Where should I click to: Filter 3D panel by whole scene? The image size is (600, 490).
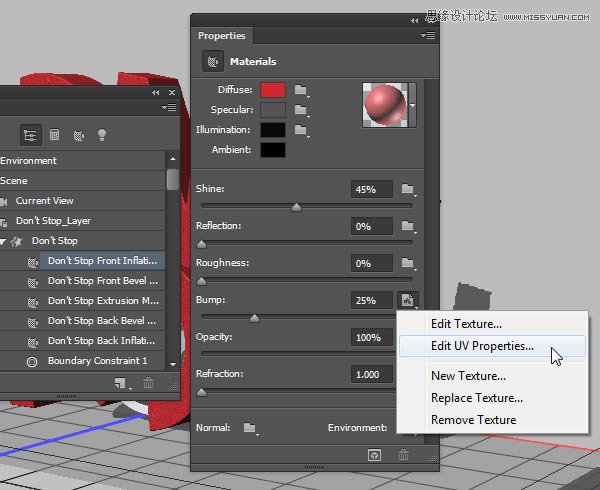coord(30,135)
